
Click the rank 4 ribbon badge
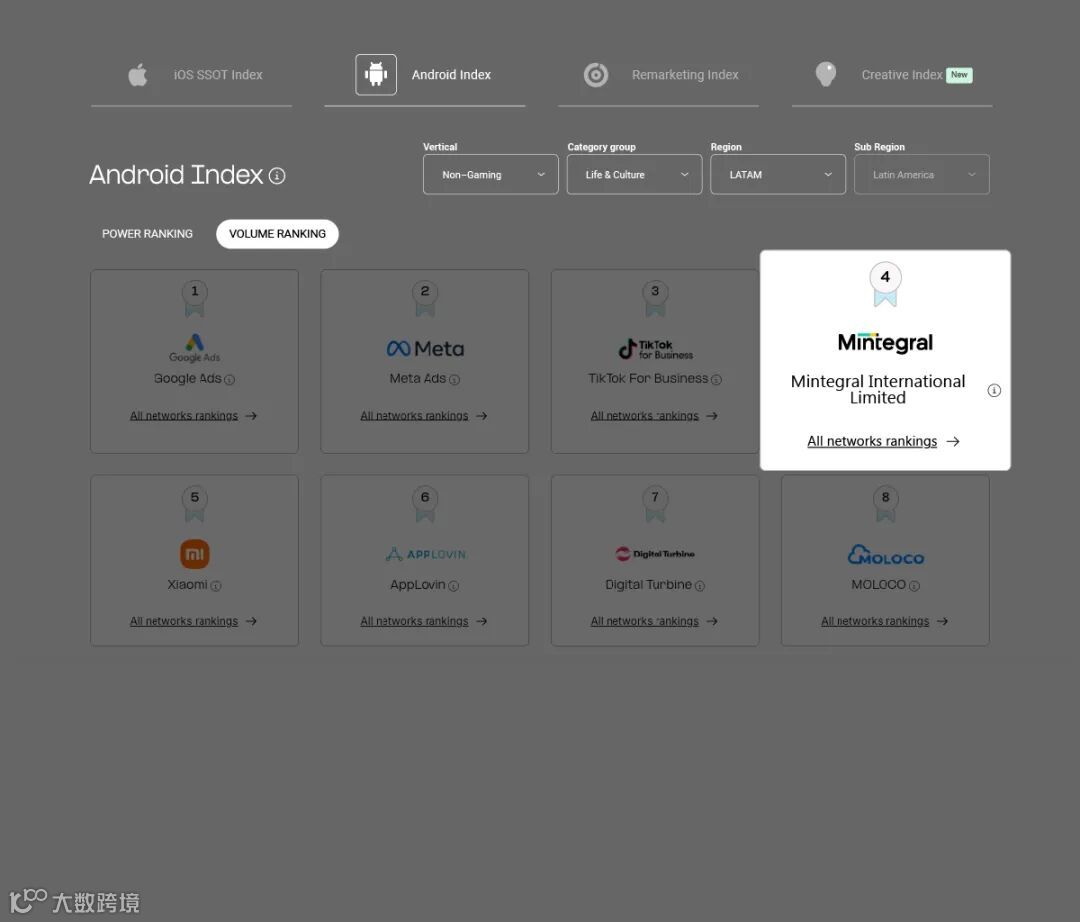point(885,284)
